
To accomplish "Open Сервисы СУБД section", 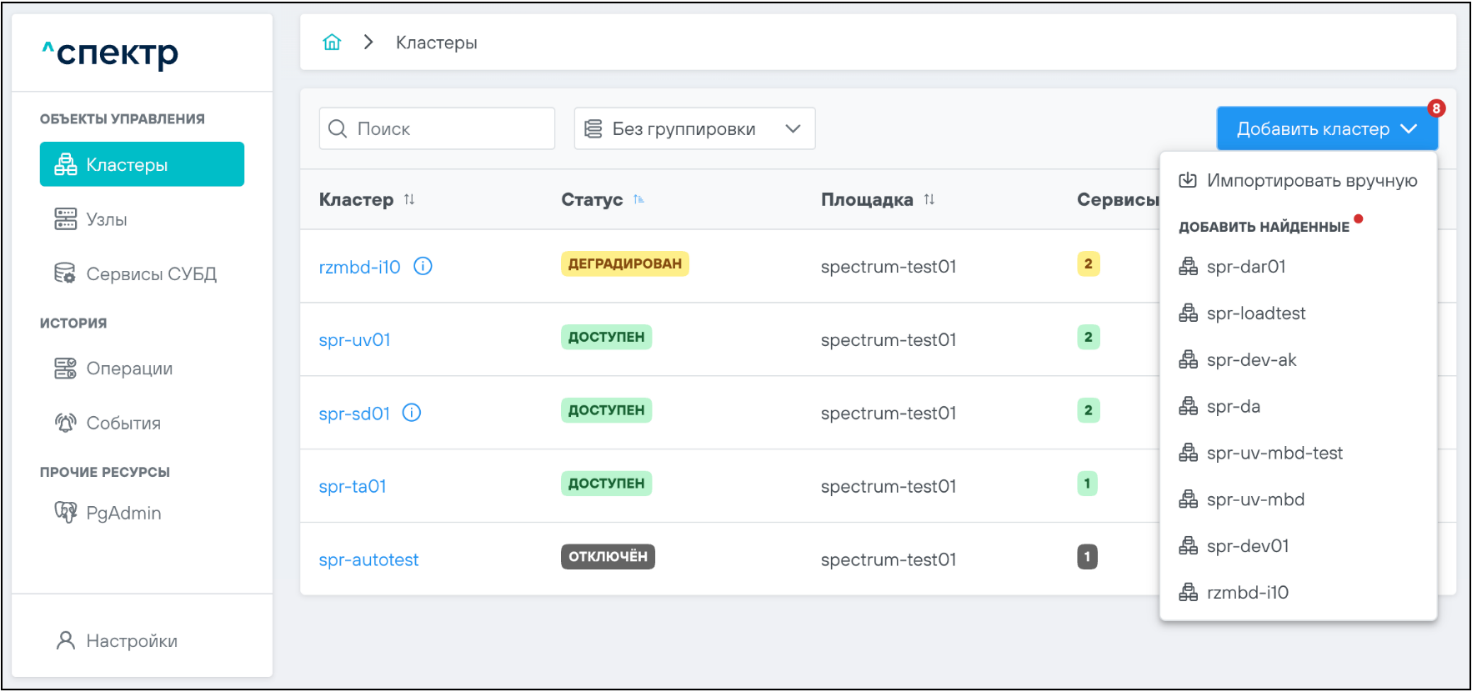I will pos(150,273).
